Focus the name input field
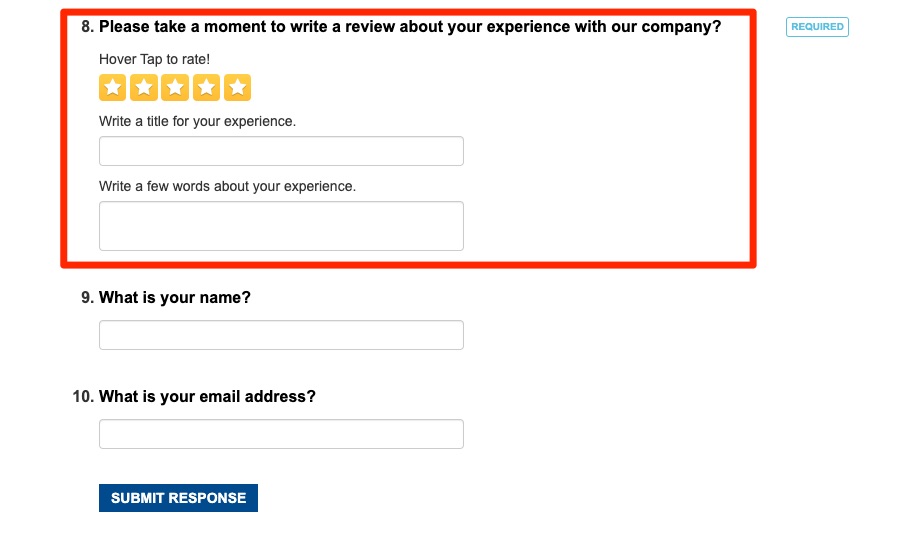Screen dimensions: 911x537 281,335
